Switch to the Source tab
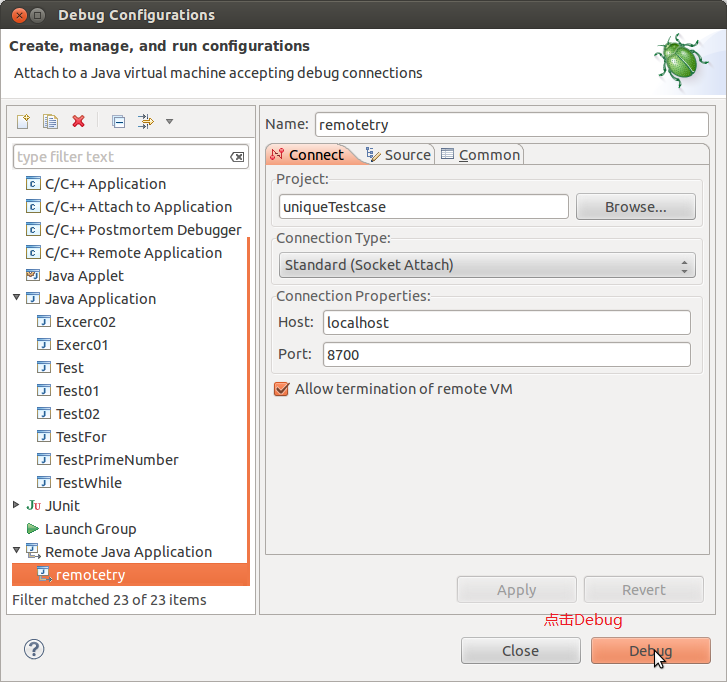Viewport: 727px width, 682px height. 399,155
